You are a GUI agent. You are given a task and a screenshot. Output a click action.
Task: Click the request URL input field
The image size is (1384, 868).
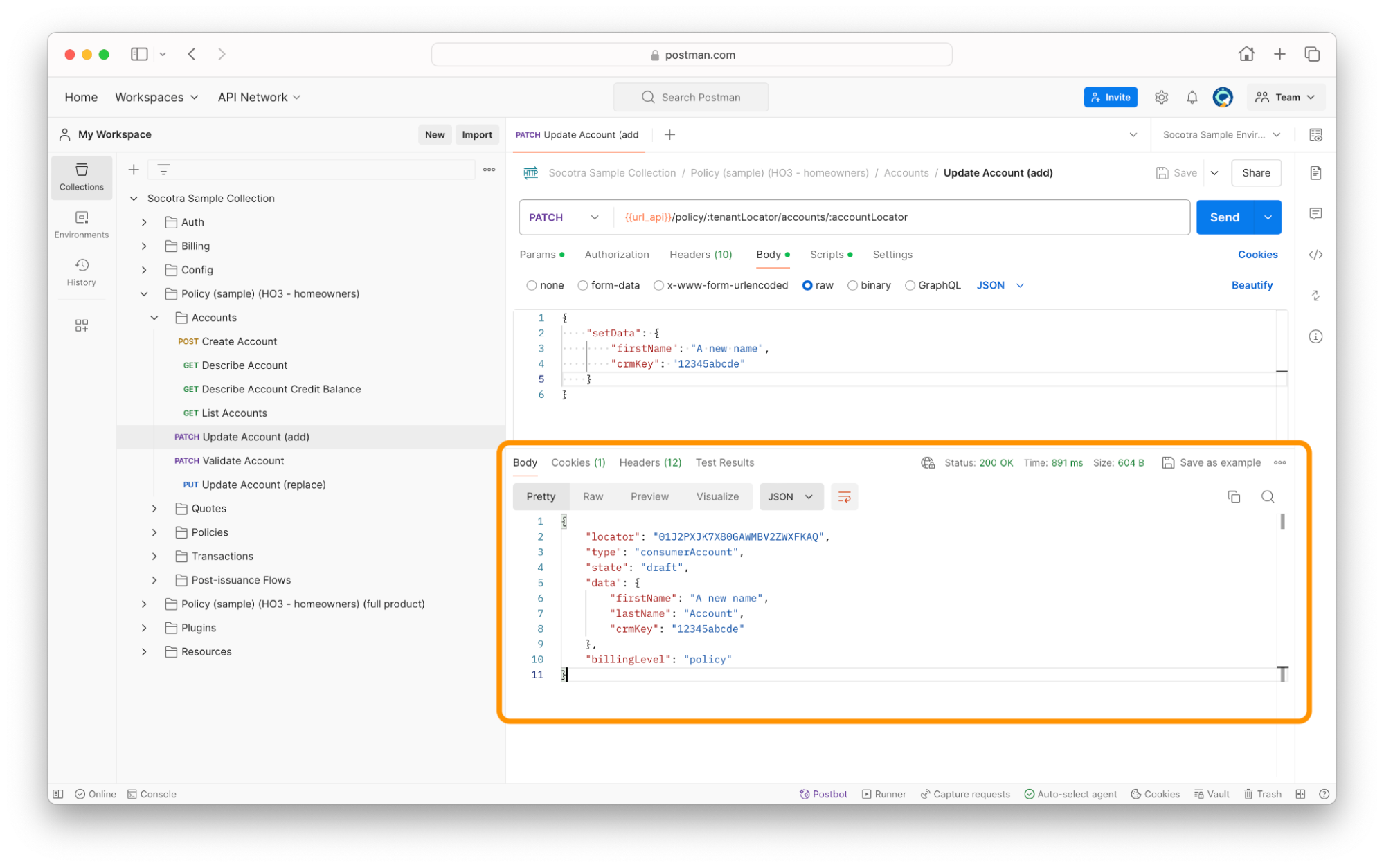900,217
